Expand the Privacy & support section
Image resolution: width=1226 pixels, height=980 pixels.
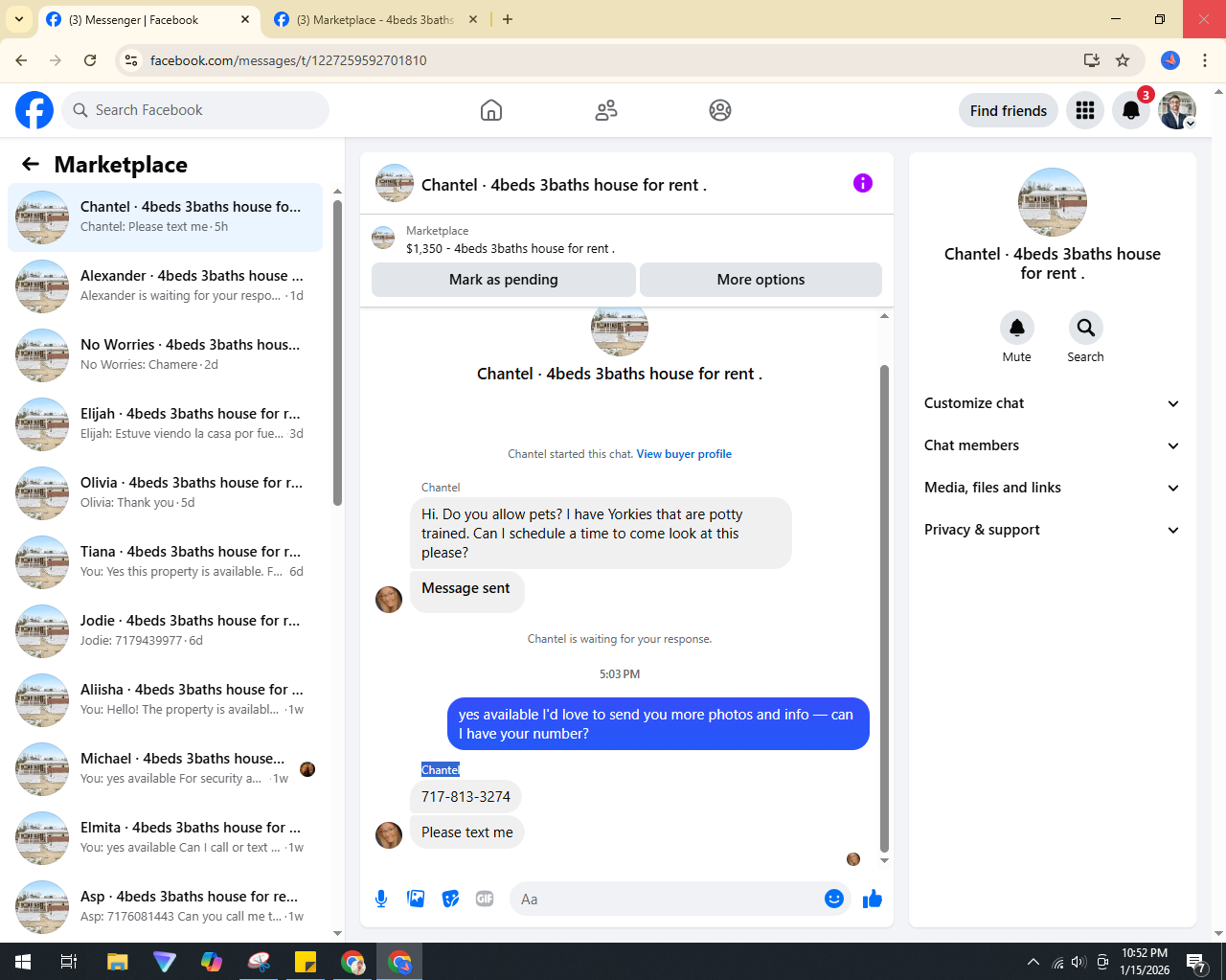pos(1052,530)
